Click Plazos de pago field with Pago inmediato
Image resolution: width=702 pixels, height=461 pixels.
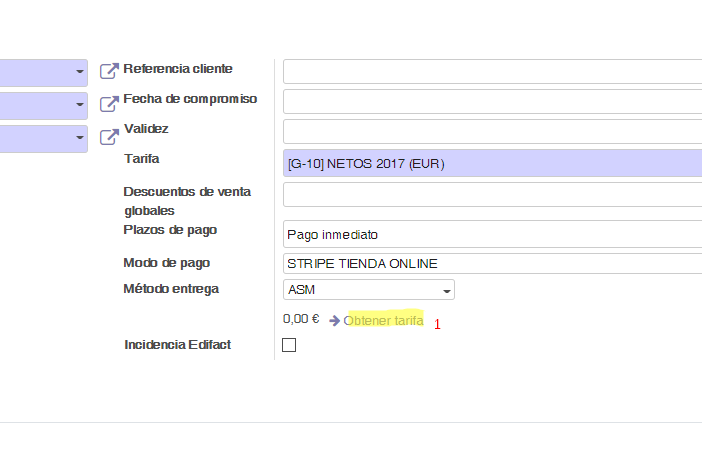point(492,234)
